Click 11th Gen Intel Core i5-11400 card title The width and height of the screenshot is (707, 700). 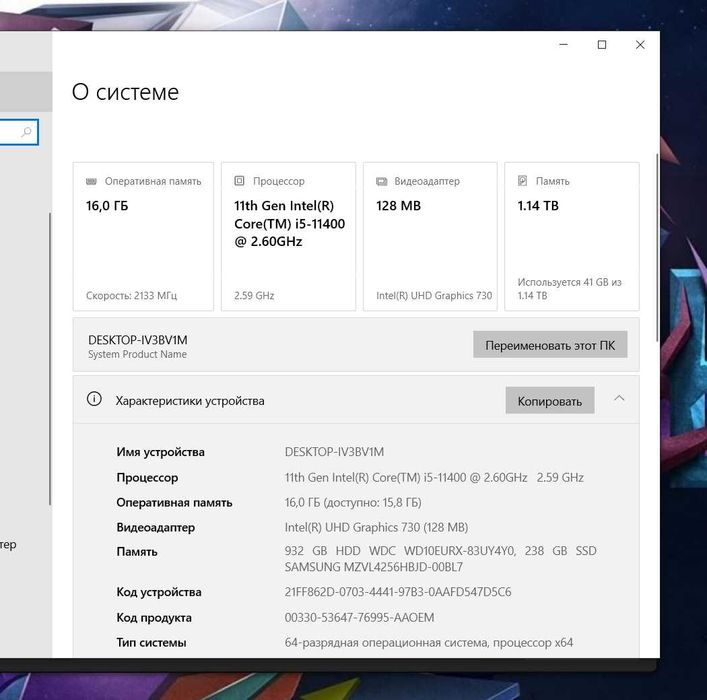point(289,224)
